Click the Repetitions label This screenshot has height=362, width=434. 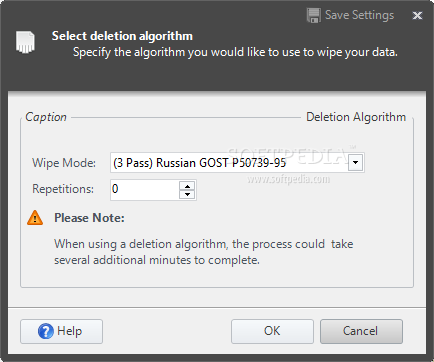(63, 189)
